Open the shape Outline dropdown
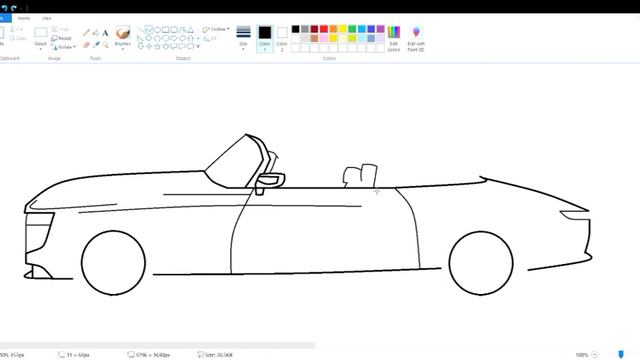 [x=216, y=29]
